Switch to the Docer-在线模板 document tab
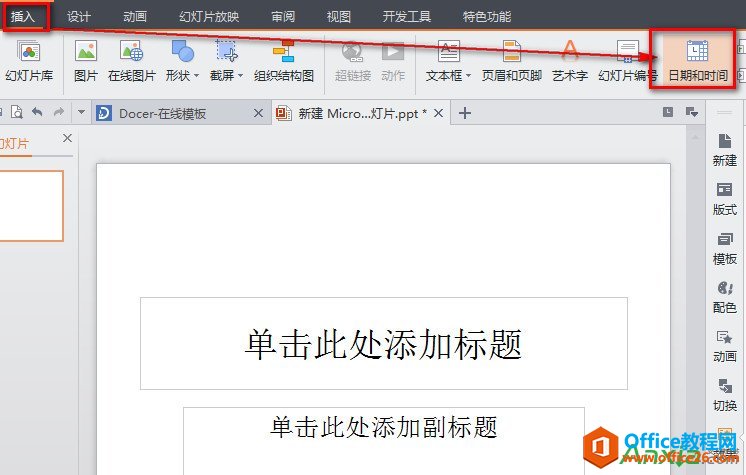 pyautogui.click(x=180, y=113)
